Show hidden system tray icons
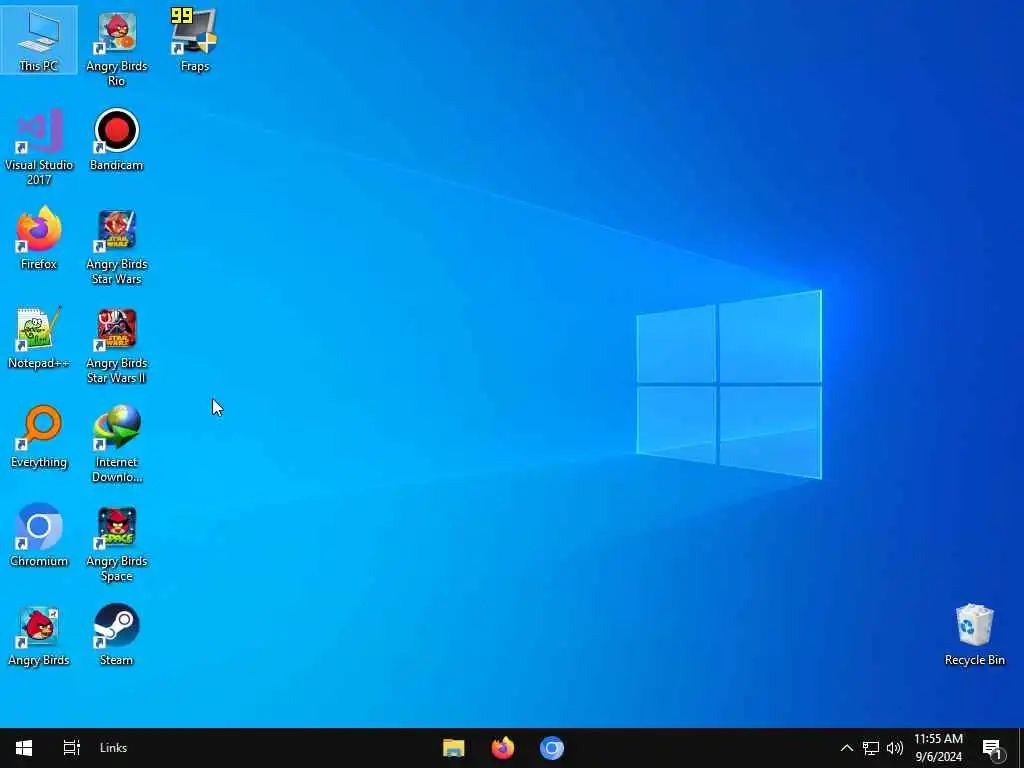Viewport: 1024px width, 768px height. 846,748
